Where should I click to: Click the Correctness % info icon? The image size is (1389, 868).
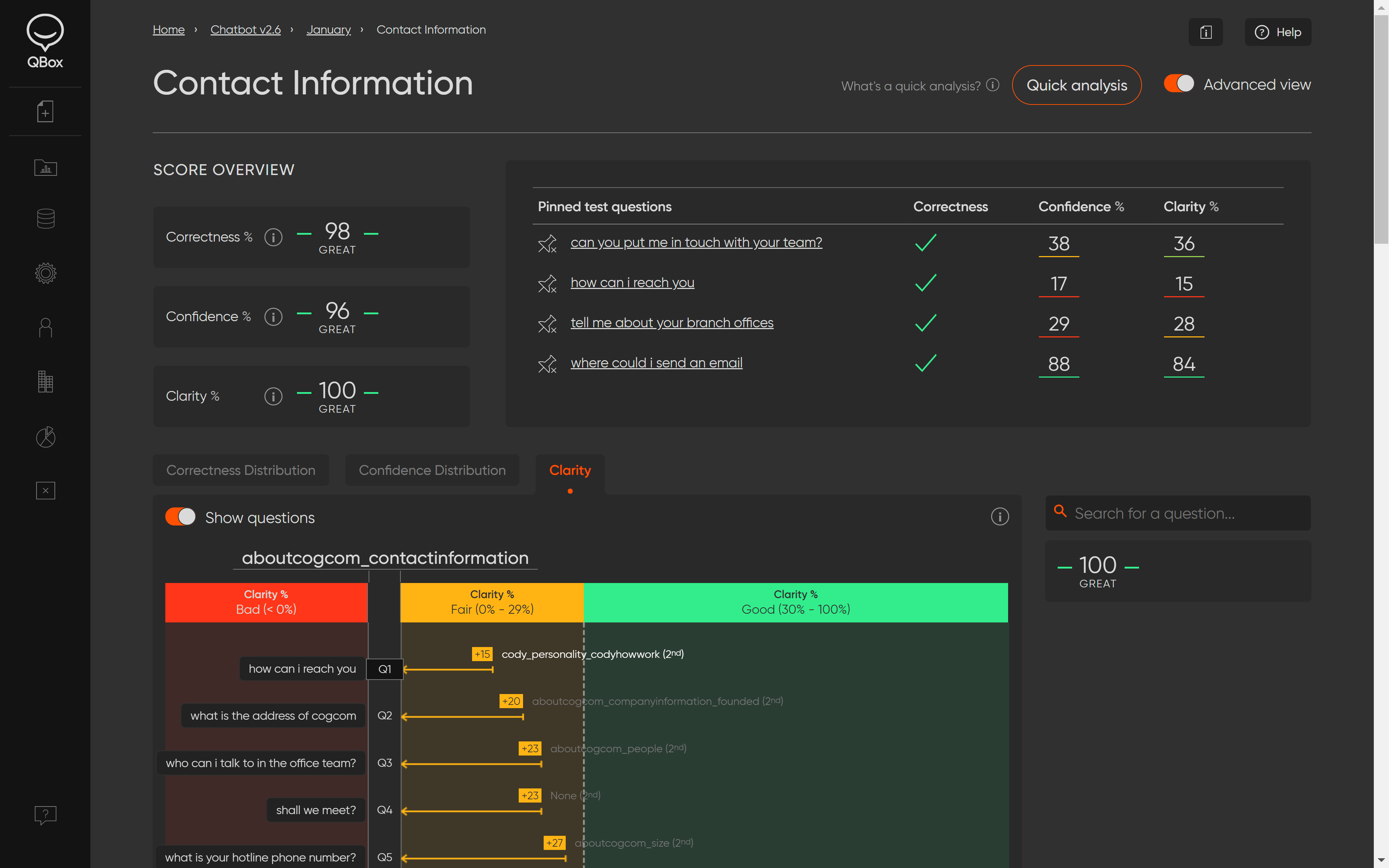pyautogui.click(x=273, y=237)
